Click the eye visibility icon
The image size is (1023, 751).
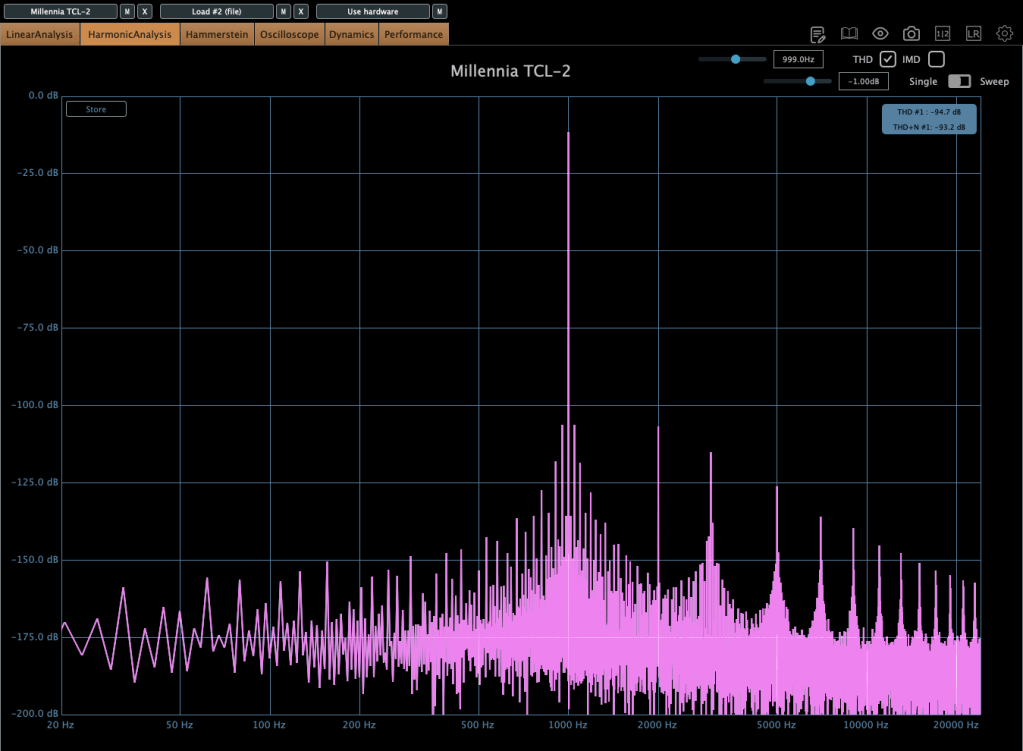880,34
